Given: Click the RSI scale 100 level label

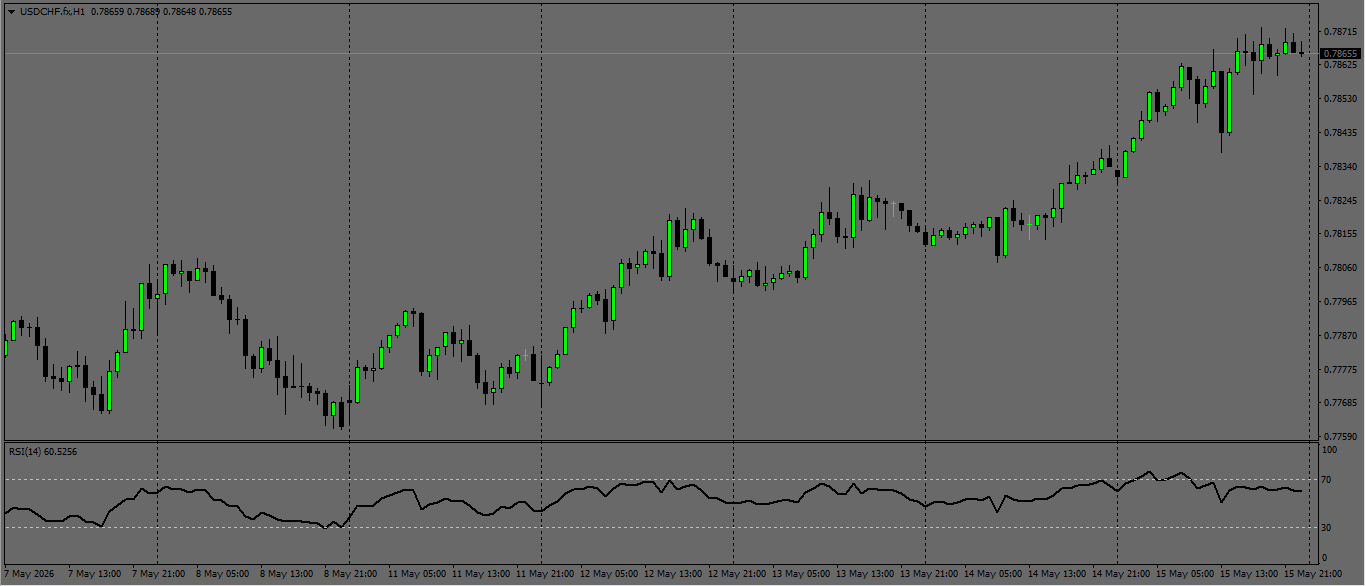Looking at the screenshot, I should [x=1329, y=451].
